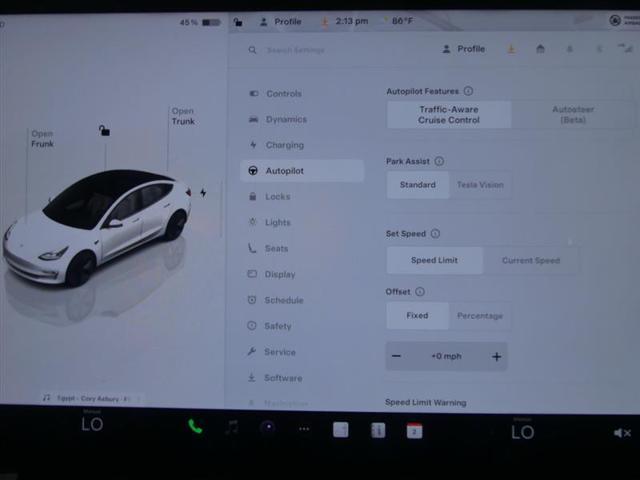Tap the notification bell icon in settings header
This screenshot has height=480, width=640.
[570, 49]
